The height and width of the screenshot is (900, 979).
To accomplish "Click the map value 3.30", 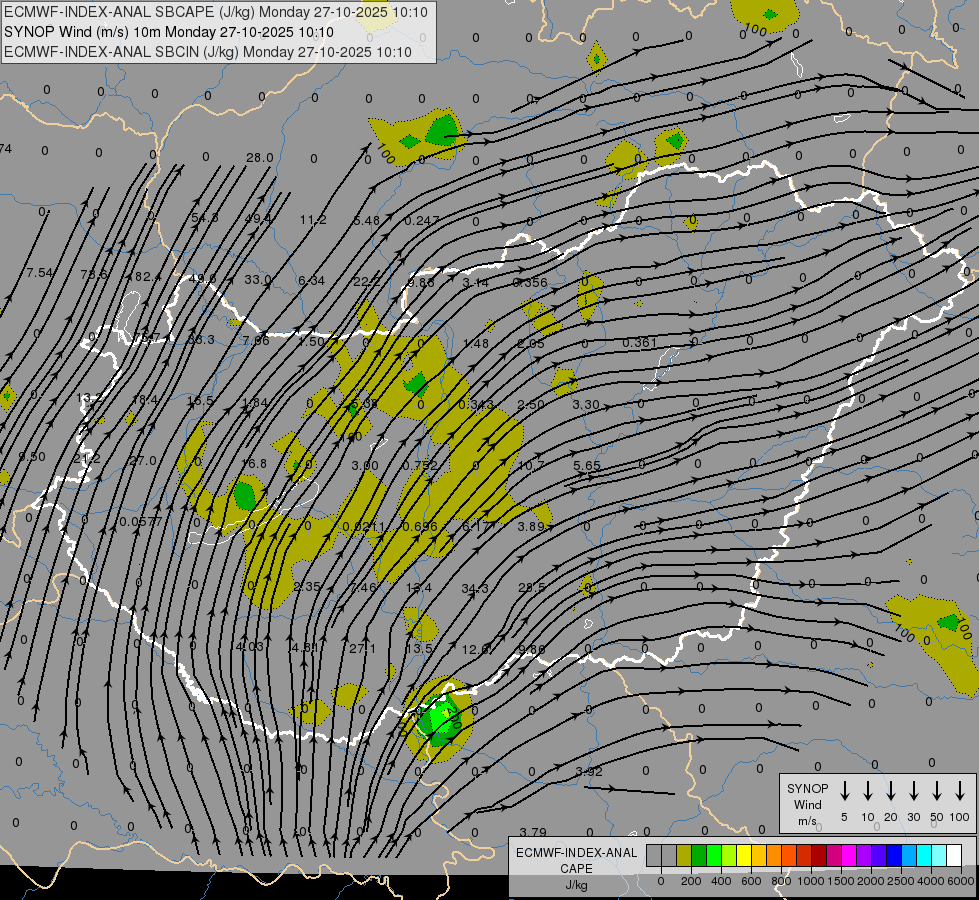I will [586, 405].
